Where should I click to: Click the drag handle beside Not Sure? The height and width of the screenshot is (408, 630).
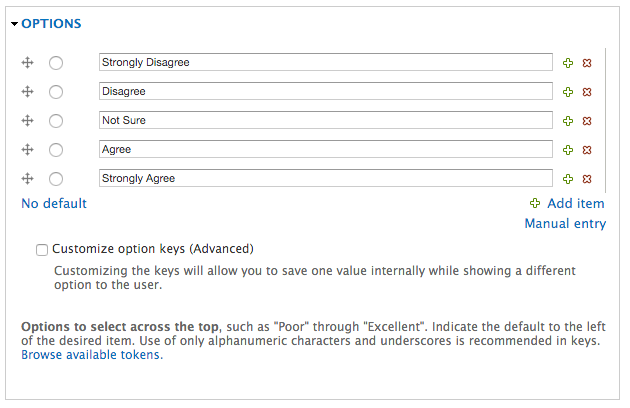coord(27,121)
